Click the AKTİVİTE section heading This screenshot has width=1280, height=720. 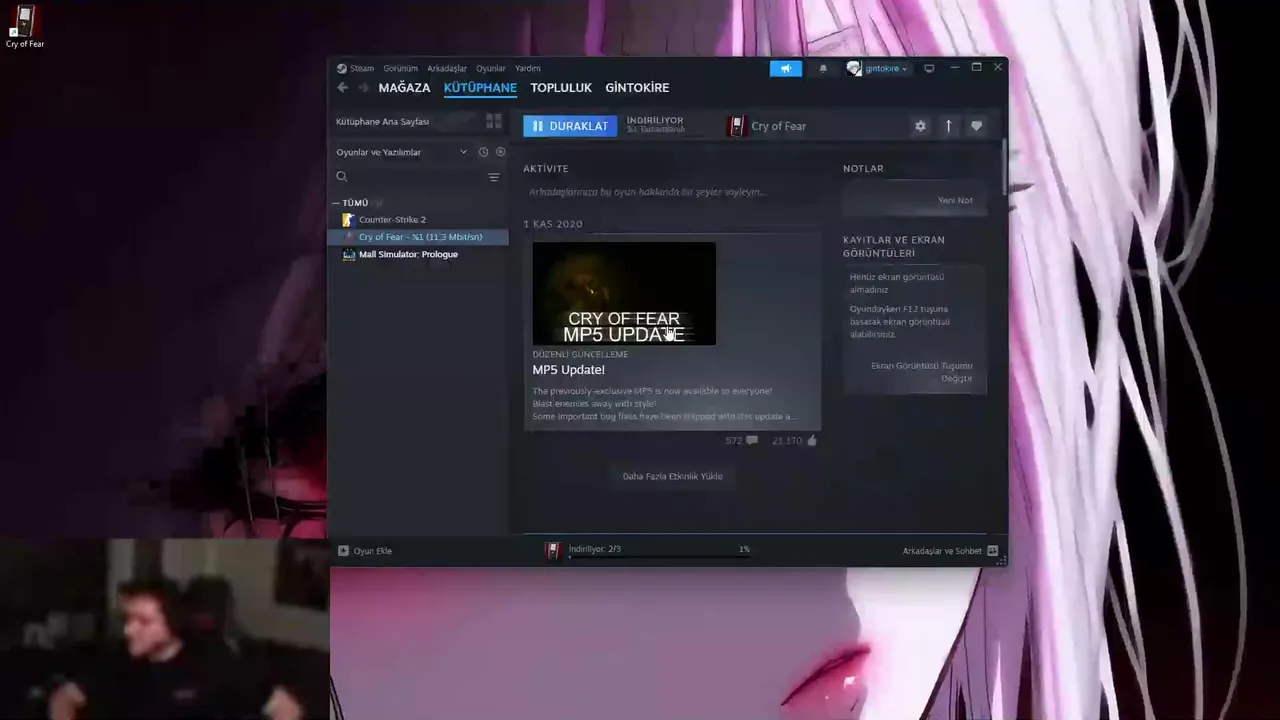pyautogui.click(x=545, y=169)
